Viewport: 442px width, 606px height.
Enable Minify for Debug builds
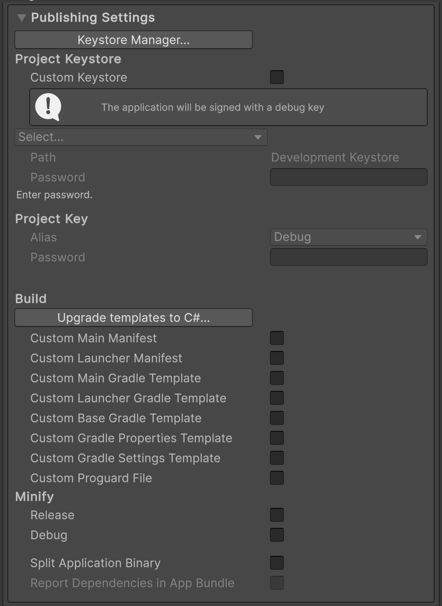277,535
